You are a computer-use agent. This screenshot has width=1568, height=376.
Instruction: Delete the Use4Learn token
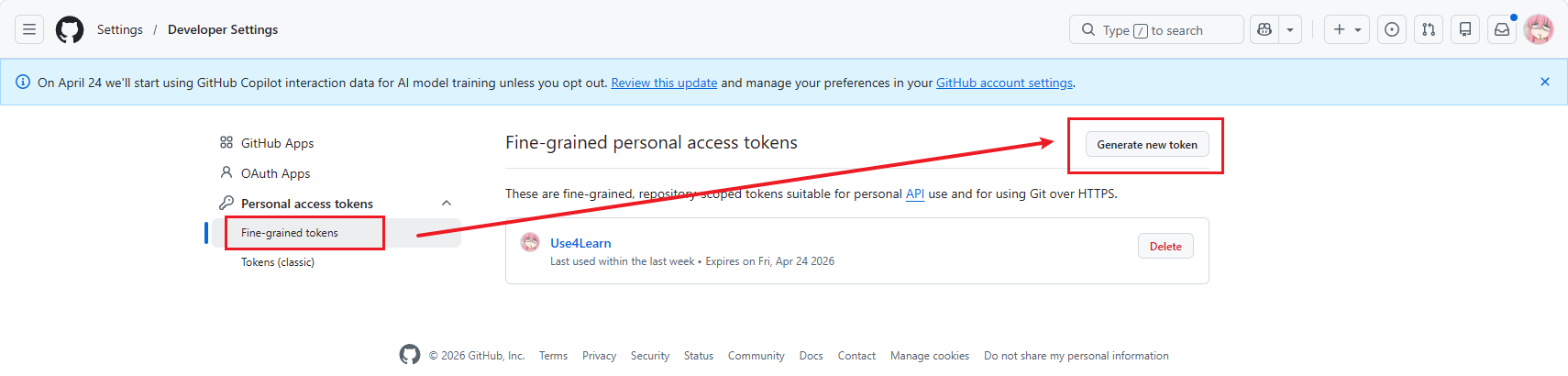(1165, 247)
